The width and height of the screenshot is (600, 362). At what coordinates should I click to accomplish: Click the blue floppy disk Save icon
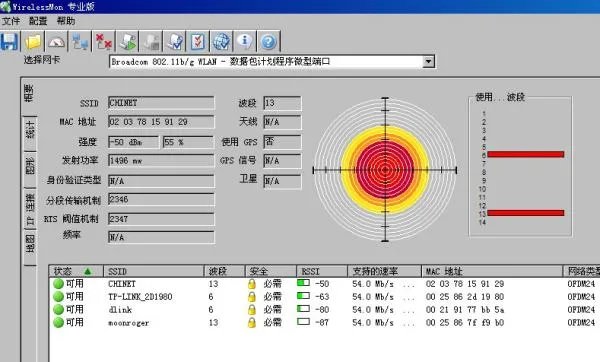pyautogui.click(x=9, y=42)
